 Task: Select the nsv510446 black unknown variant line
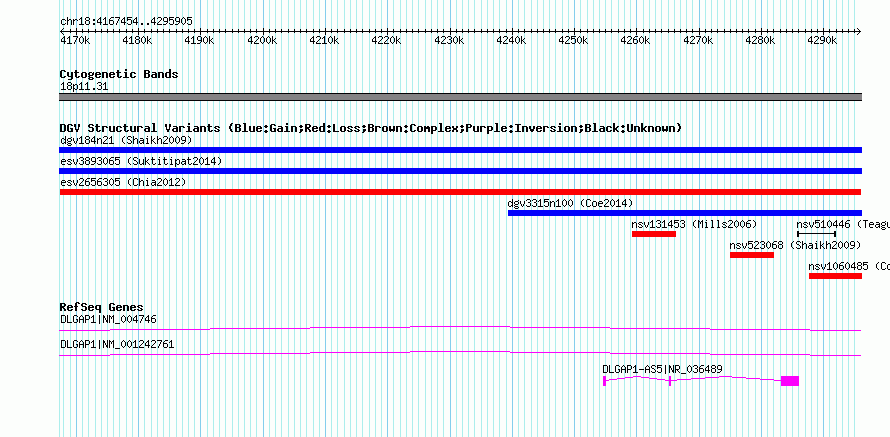coord(816,234)
